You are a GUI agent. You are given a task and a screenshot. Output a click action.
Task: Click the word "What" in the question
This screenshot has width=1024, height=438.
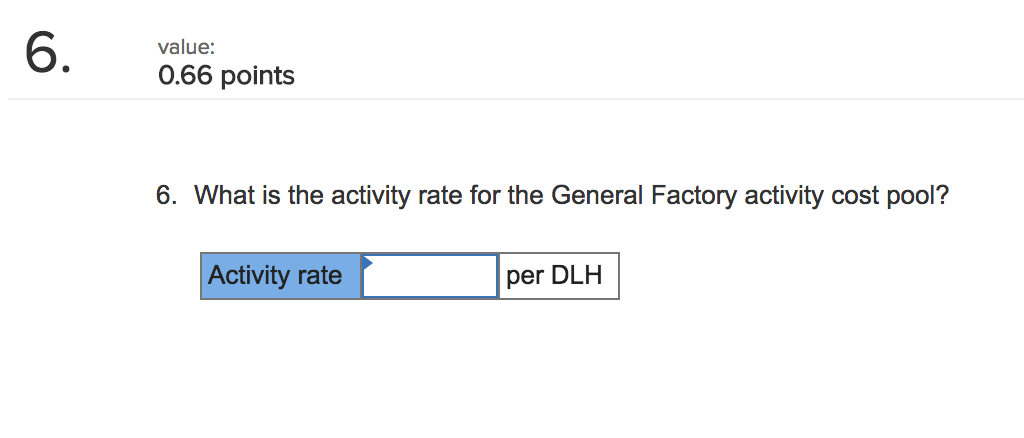click(x=225, y=195)
